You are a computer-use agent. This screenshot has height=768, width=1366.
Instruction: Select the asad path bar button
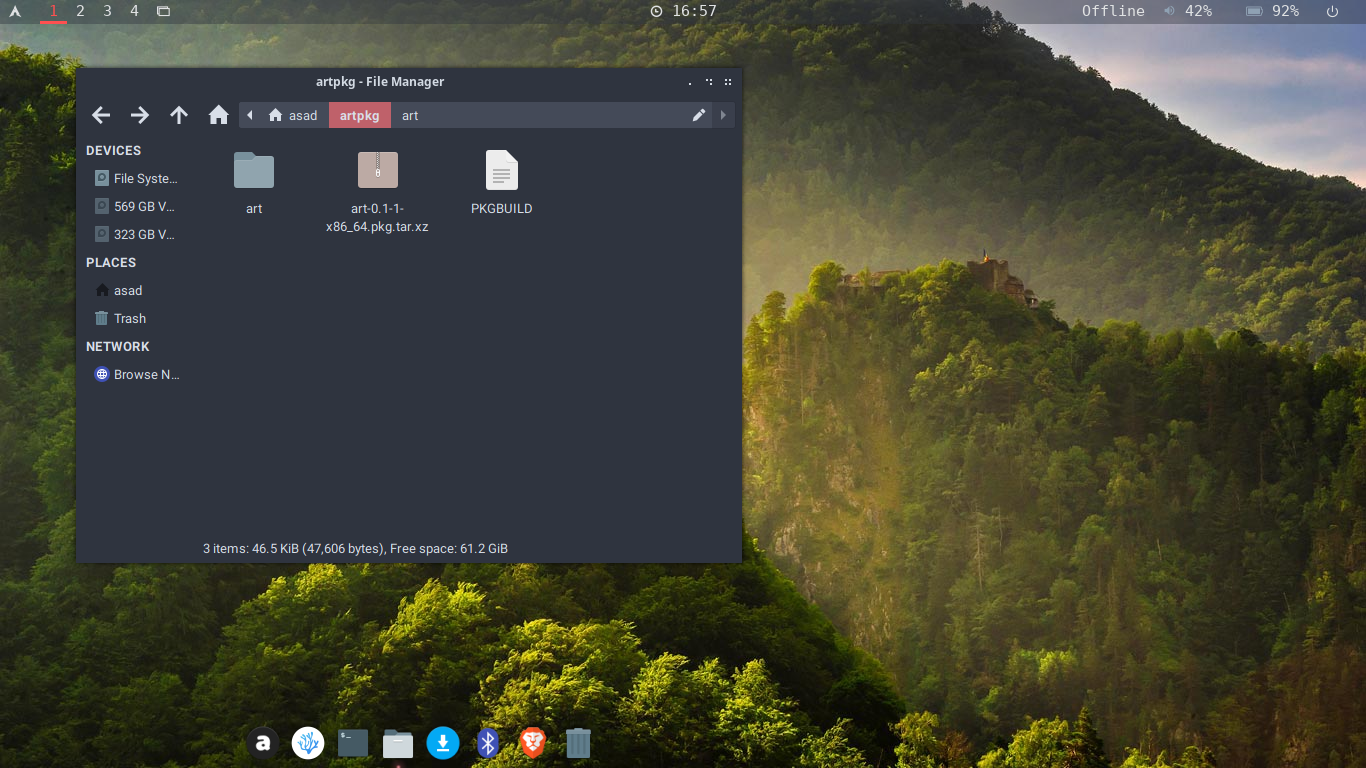293,115
